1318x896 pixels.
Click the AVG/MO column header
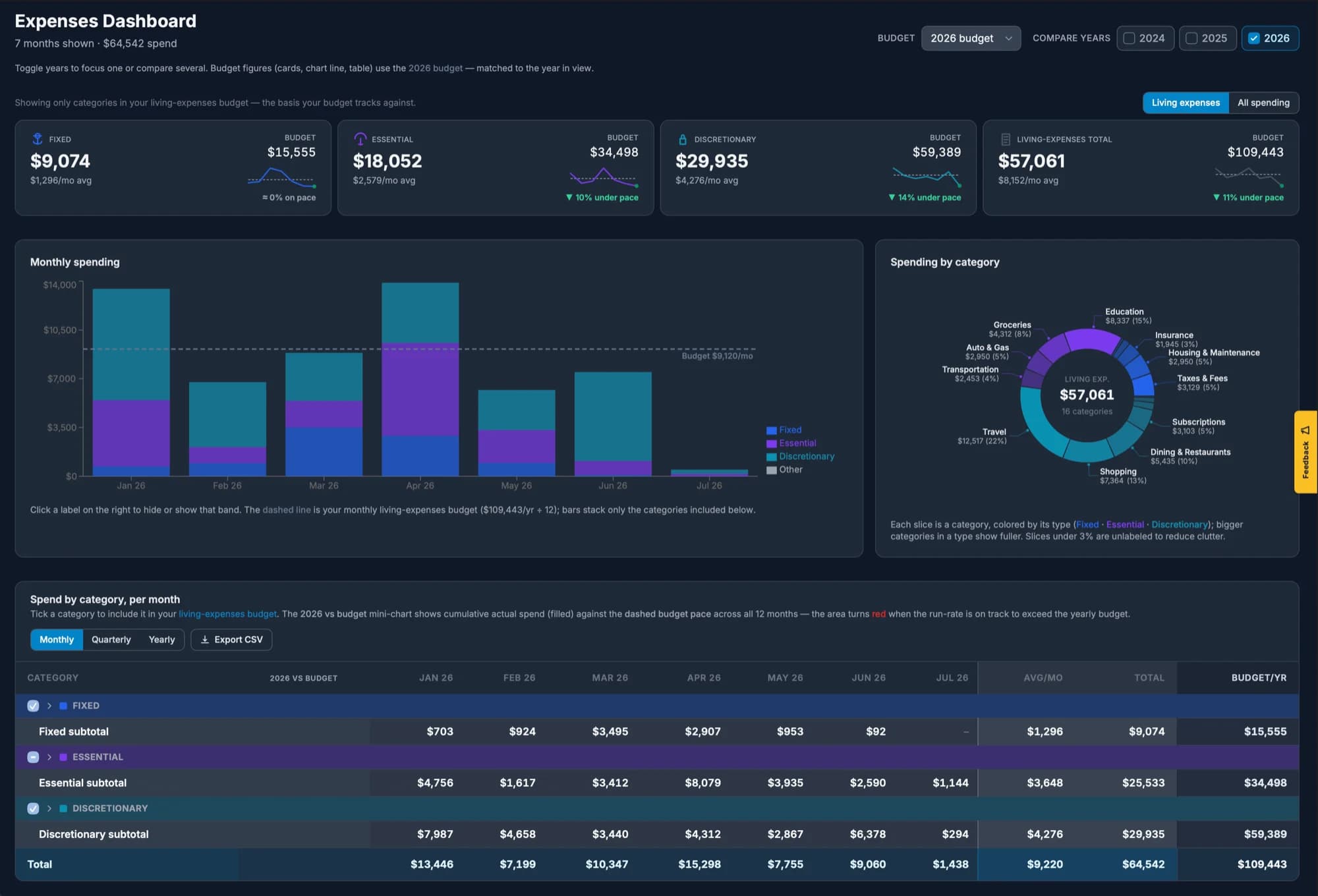coord(1043,678)
